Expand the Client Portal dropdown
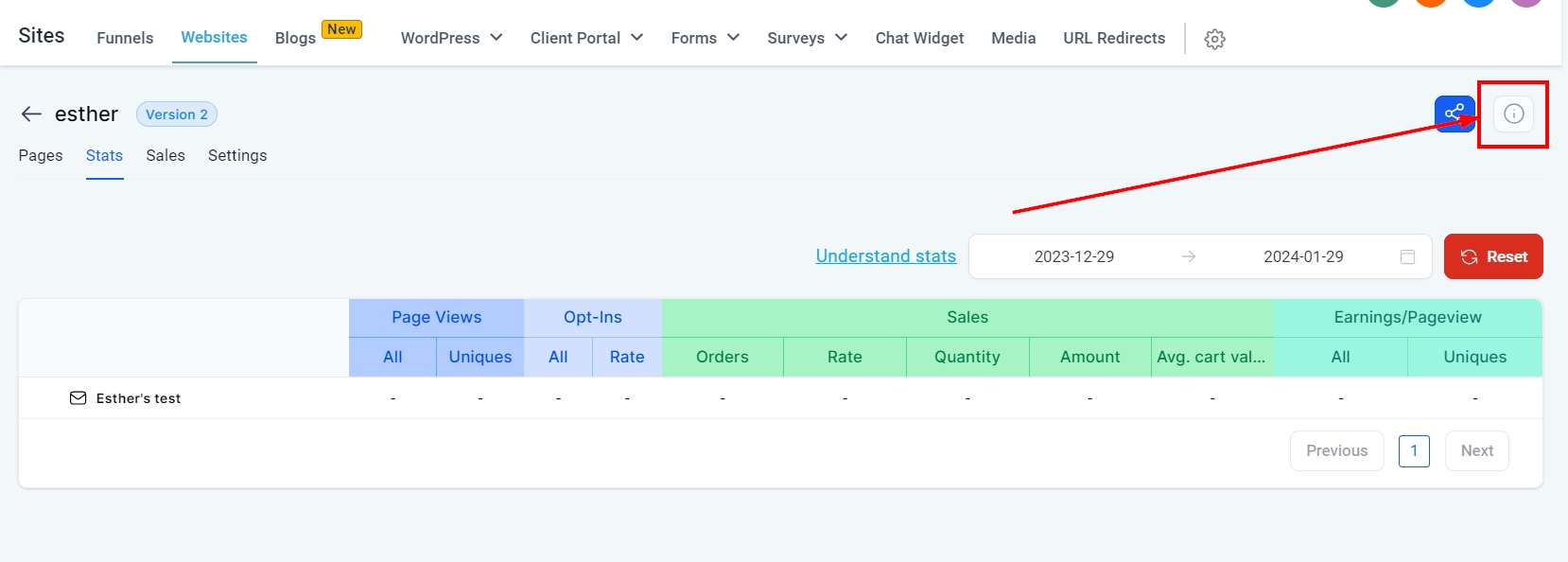Screen dimensions: 1568x562 pos(586,38)
